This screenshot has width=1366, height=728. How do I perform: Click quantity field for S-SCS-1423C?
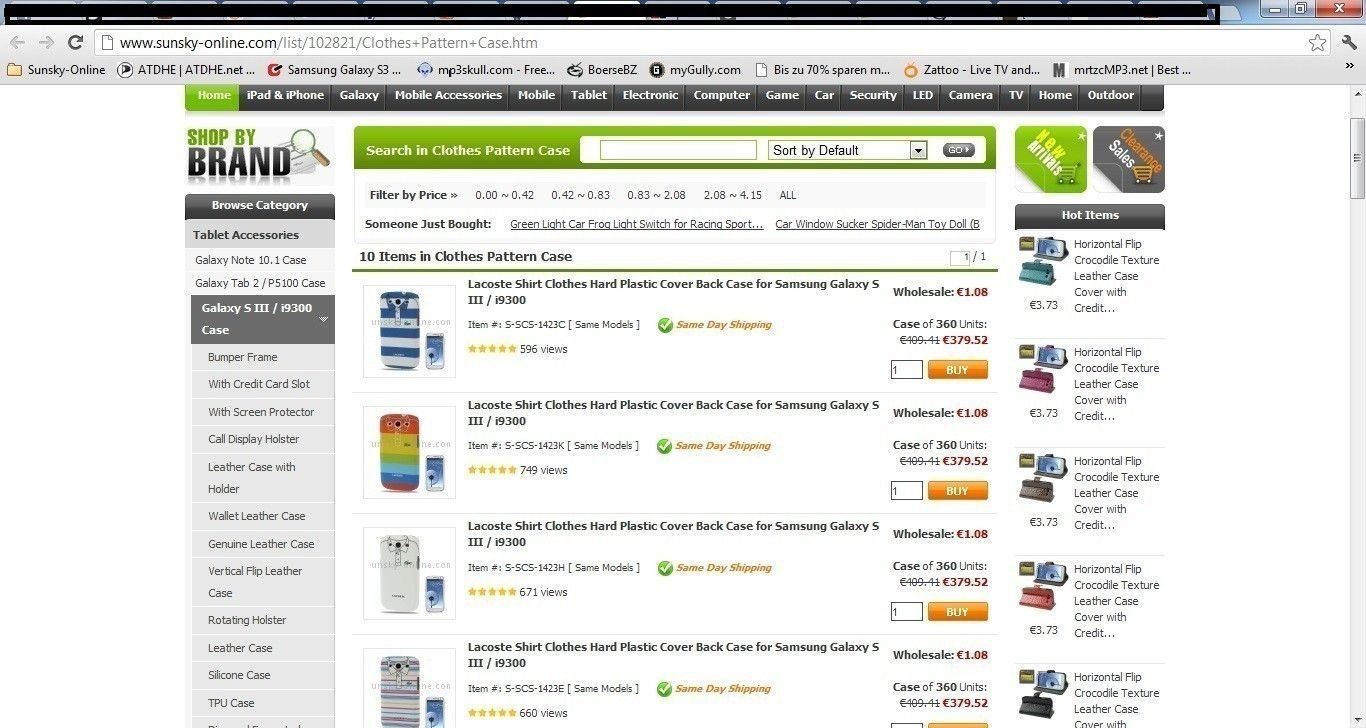pos(907,370)
